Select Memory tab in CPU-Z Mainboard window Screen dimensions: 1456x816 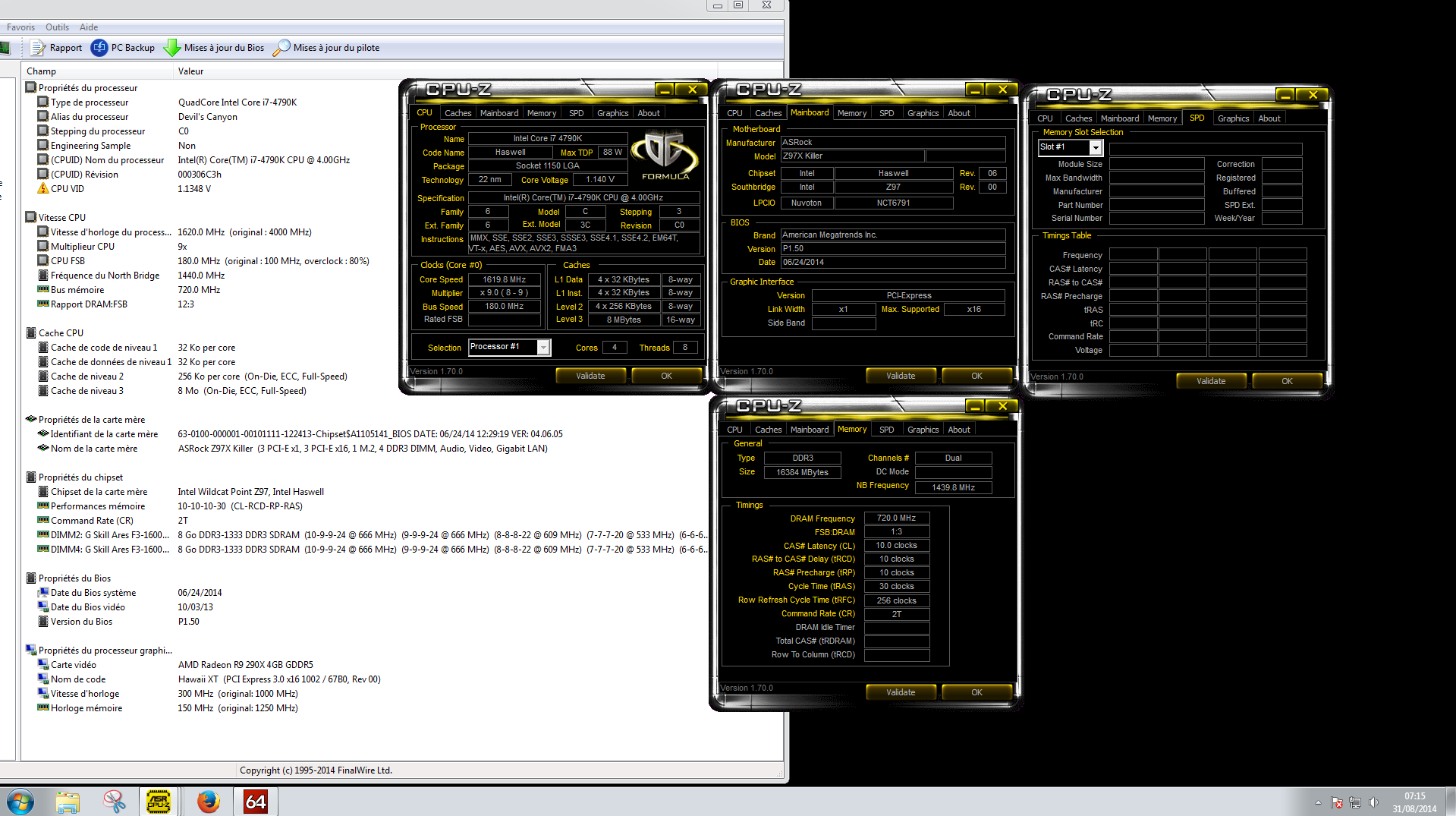(852, 113)
